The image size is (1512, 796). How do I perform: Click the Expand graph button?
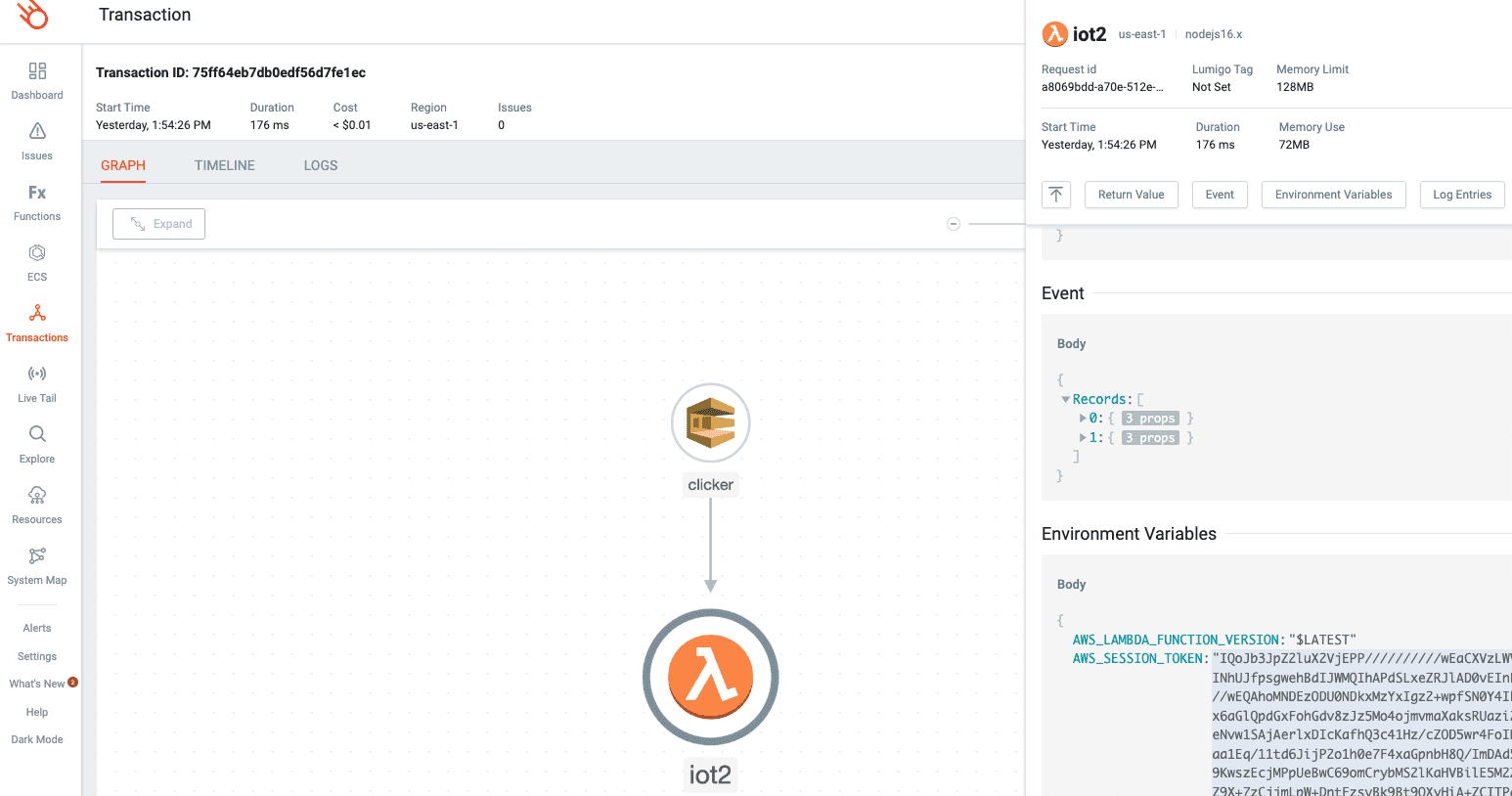point(158,224)
